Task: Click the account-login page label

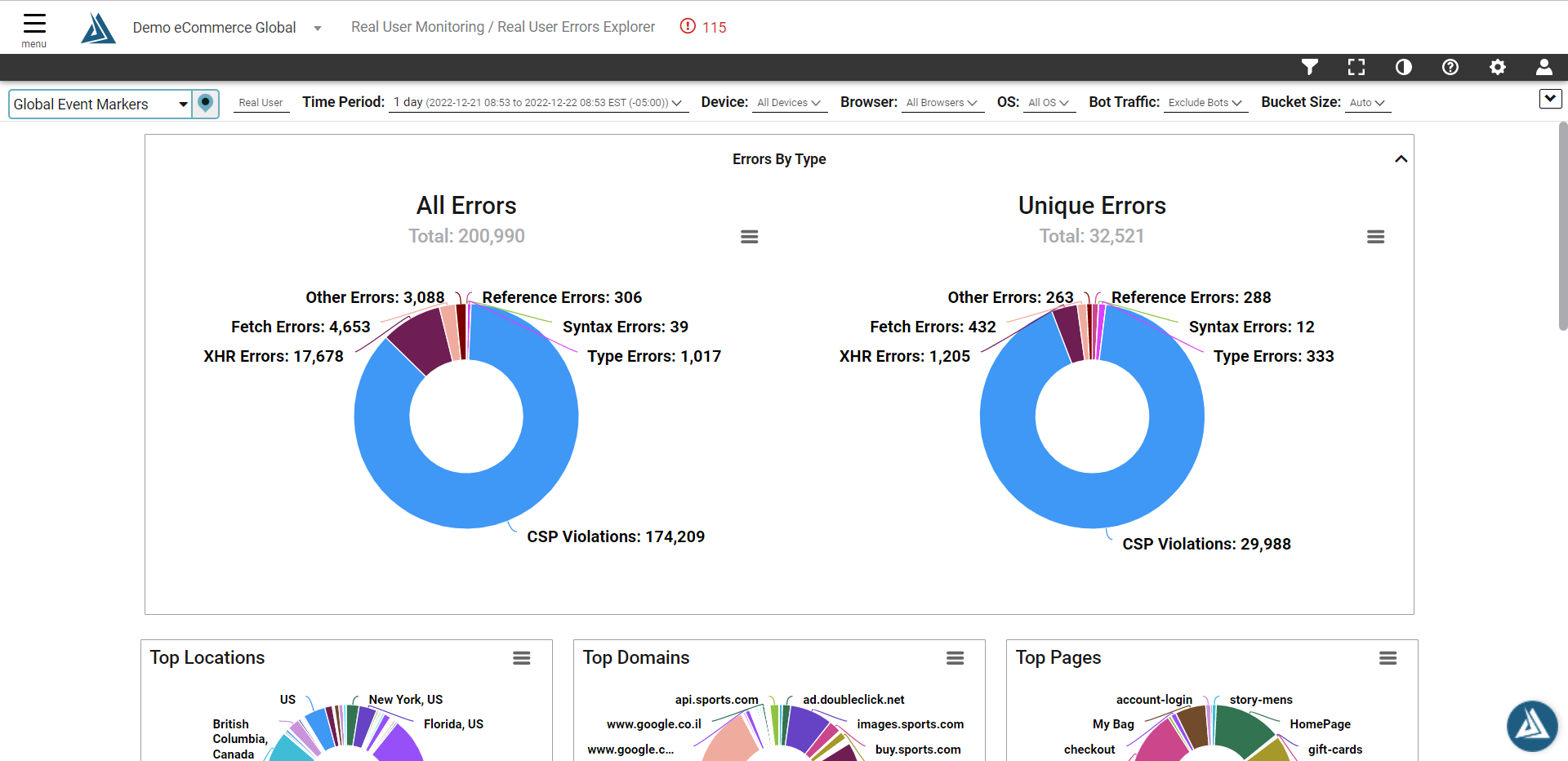Action: 1154,700
